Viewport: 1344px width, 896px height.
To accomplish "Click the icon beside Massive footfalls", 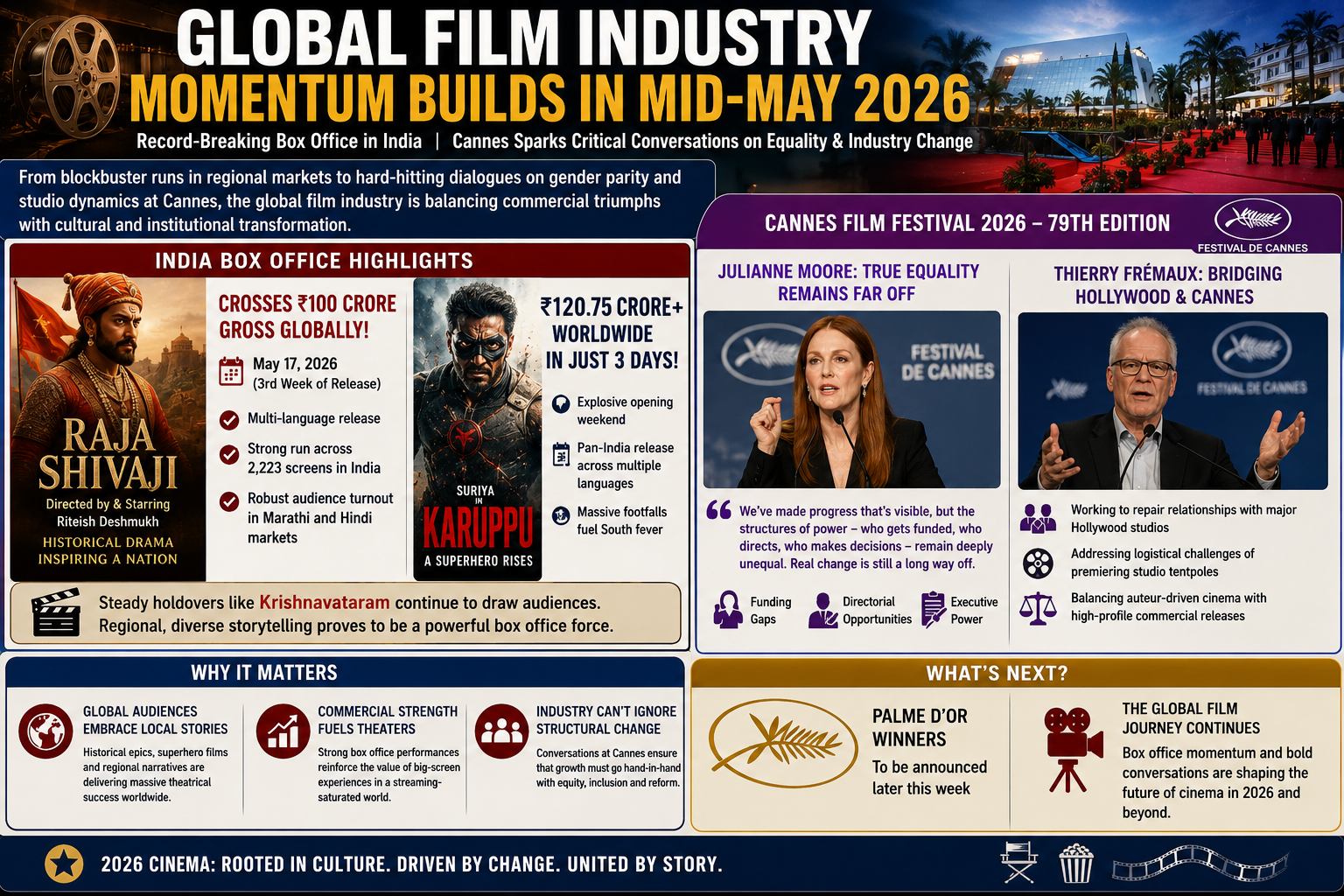I will click(x=561, y=515).
